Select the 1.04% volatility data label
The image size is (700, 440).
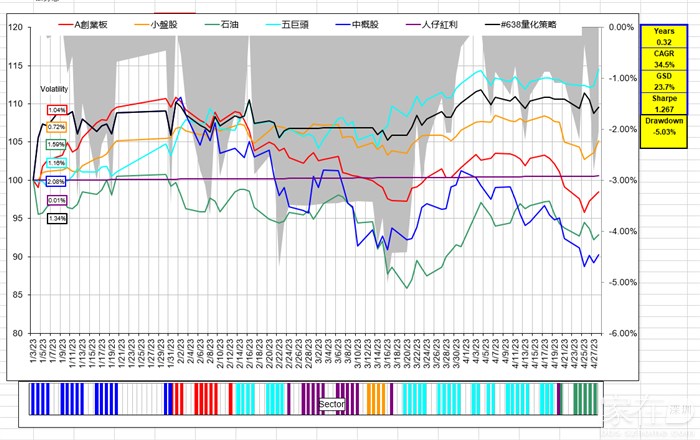pyautogui.click(x=57, y=110)
